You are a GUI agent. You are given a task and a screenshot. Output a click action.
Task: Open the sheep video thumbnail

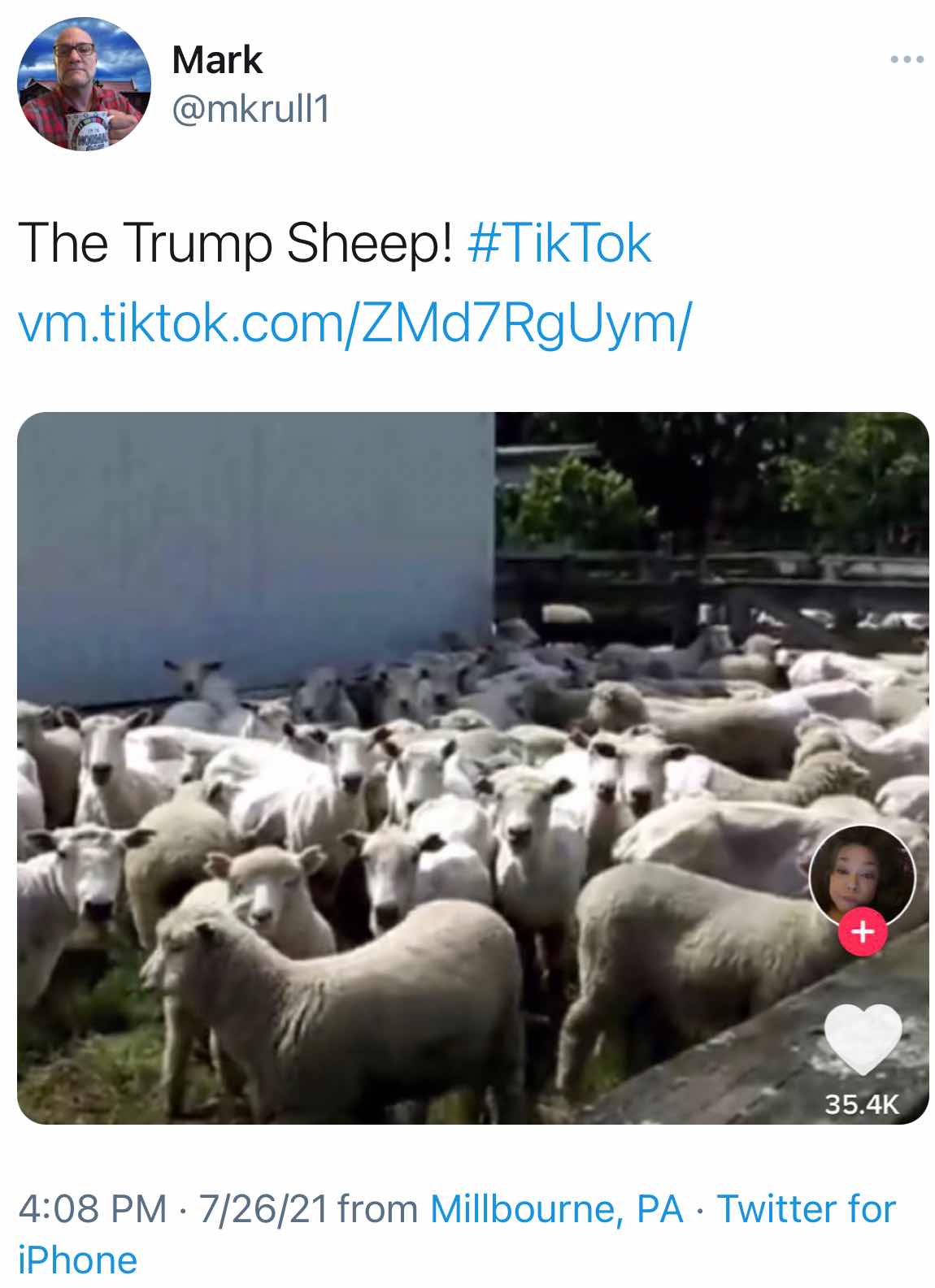click(x=472, y=768)
